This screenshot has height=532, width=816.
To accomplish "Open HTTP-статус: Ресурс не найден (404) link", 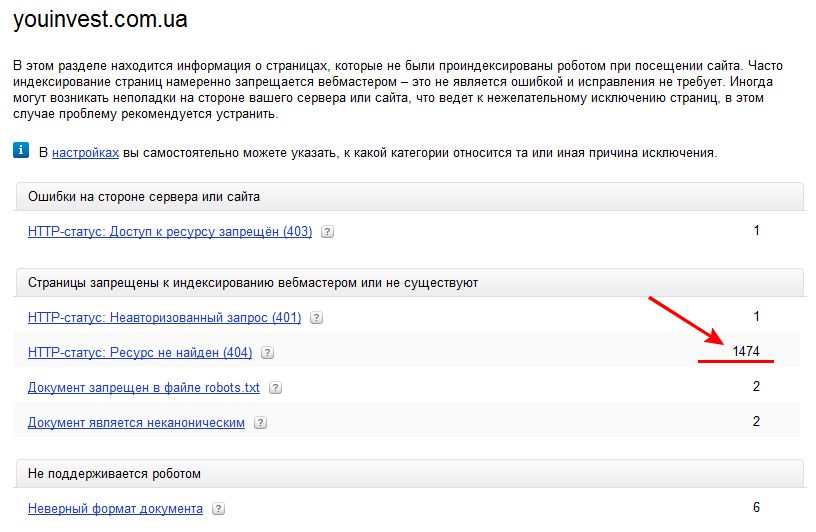I will (x=140, y=353).
